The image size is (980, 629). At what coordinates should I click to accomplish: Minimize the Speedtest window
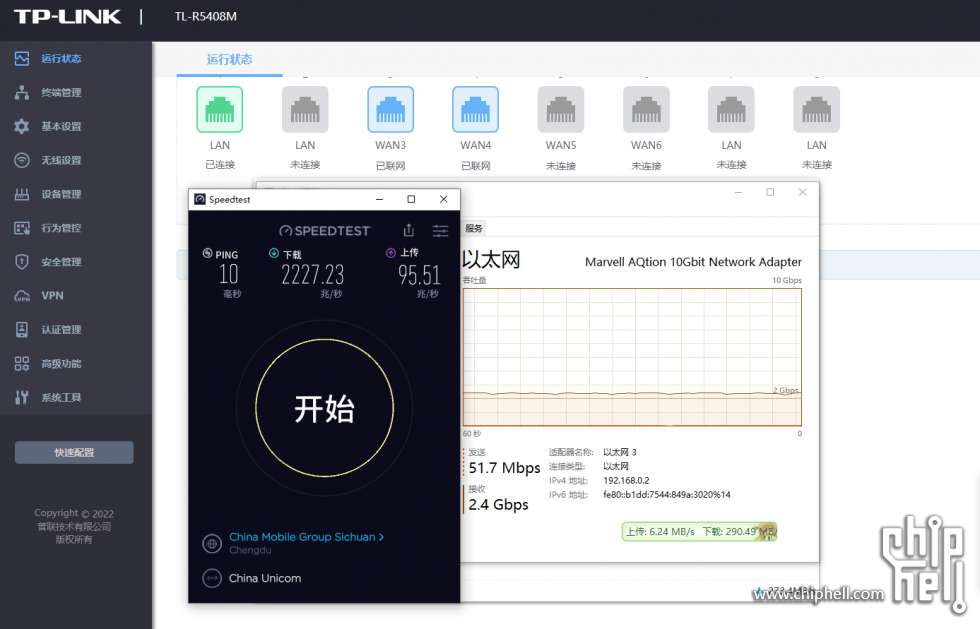[x=379, y=199]
